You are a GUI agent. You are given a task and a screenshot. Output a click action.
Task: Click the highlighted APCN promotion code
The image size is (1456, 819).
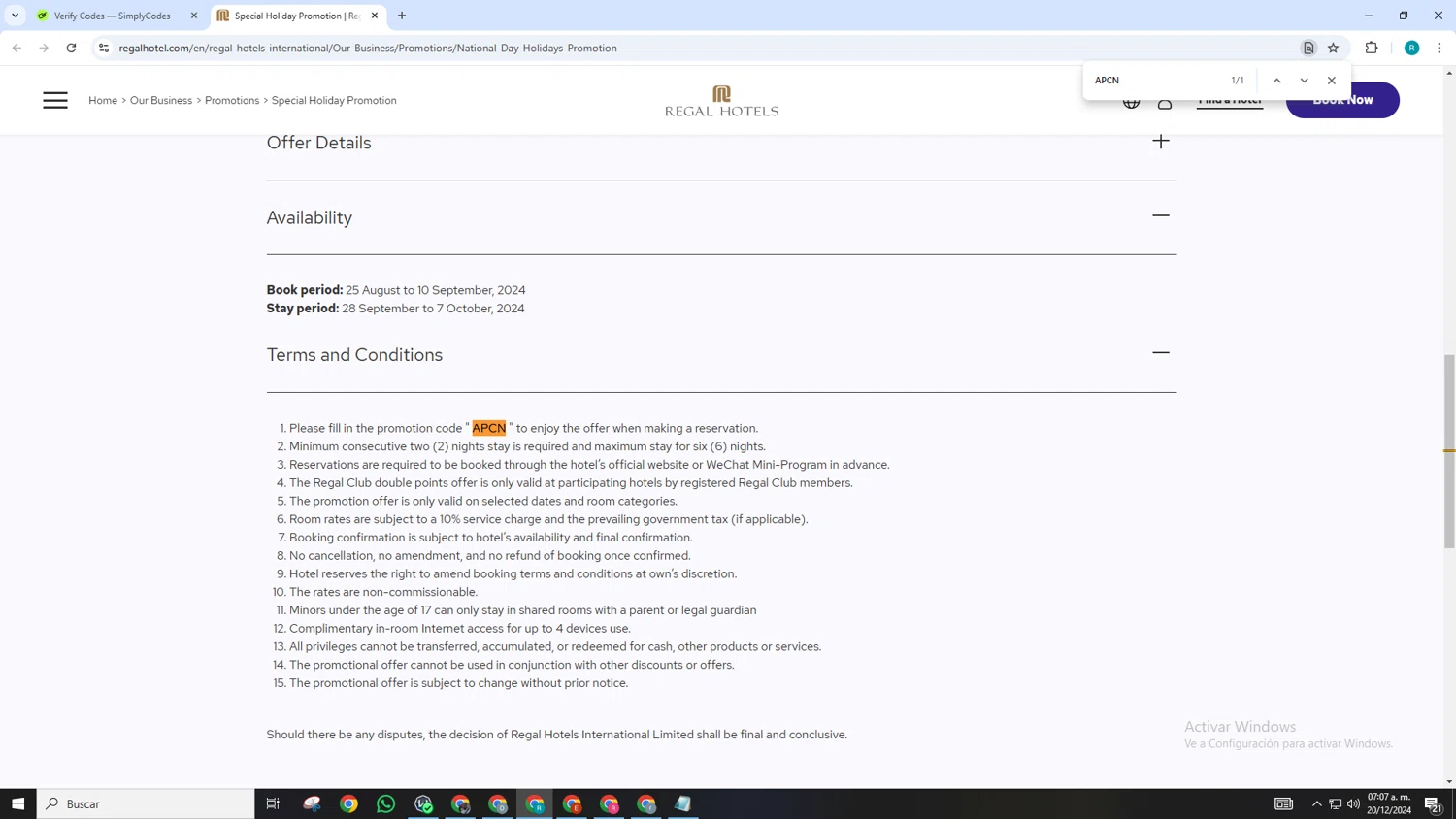[489, 428]
